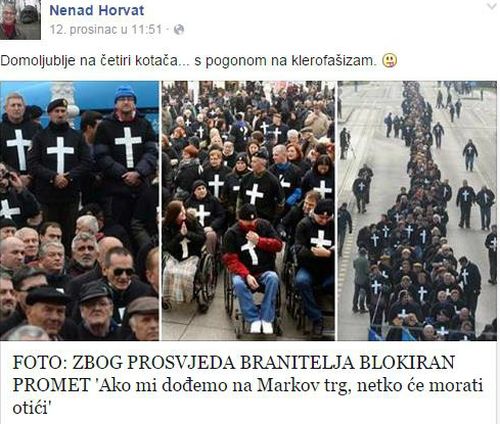Click the timestamp 12. prosinac u 11:51
Image resolution: width=500 pixels, height=424 pixels.
coord(106,30)
